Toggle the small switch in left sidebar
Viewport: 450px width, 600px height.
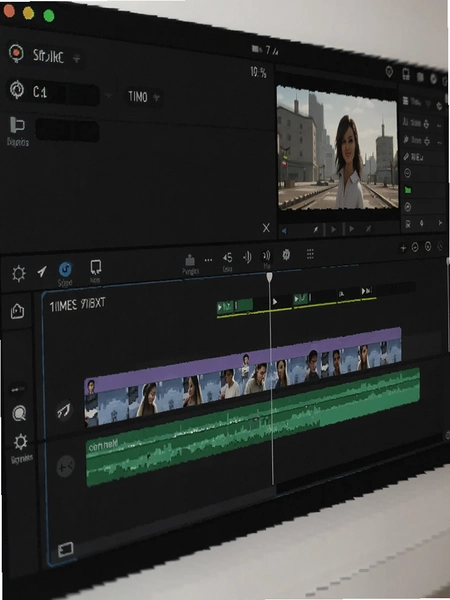point(17,390)
